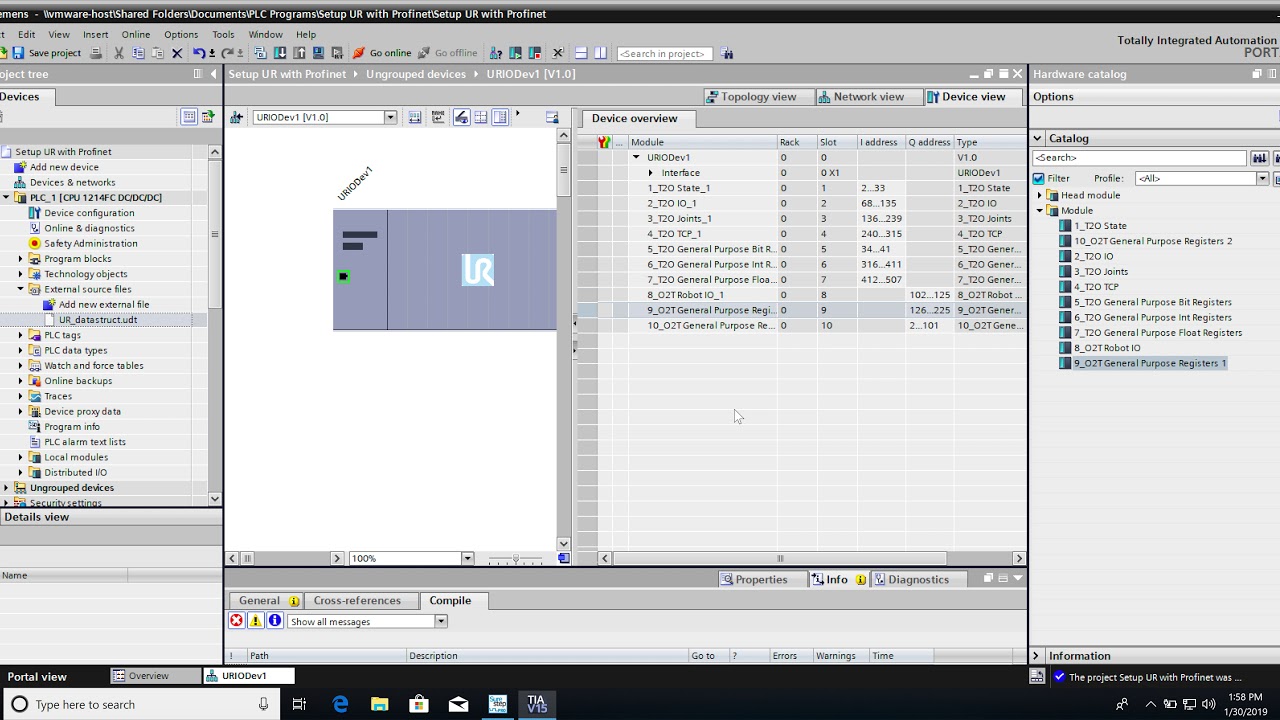The image size is (1280, 720).
Task: Open the Options menu
Action: point(181,34)
